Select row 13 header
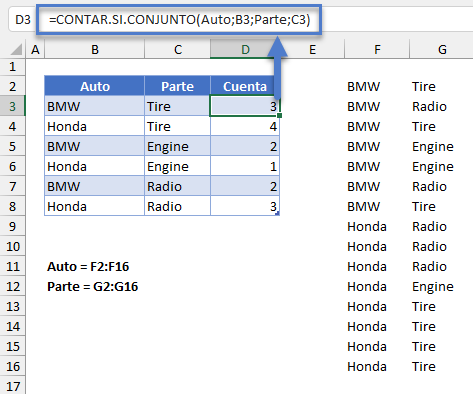 tap(13, 306)
